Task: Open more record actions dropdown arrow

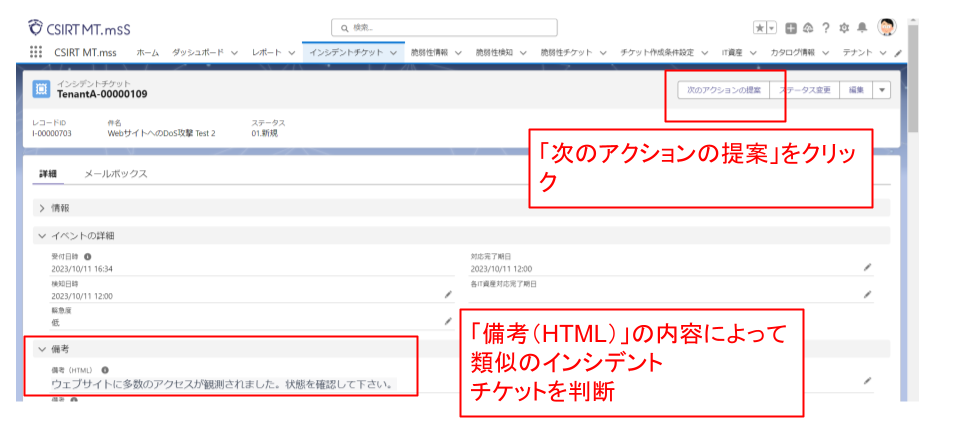Action: (882, 90)
